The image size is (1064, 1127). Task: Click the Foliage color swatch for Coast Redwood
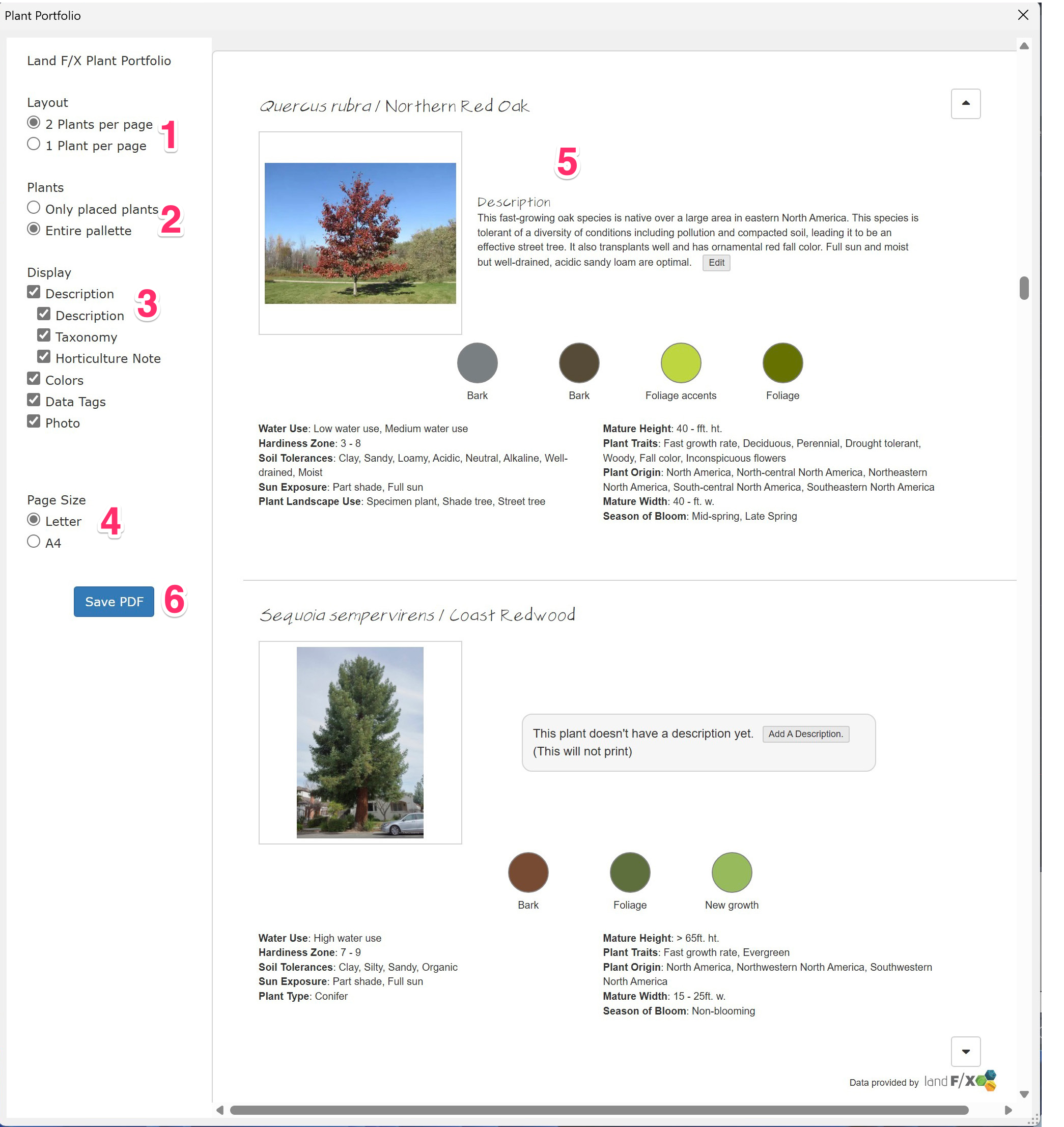pyautogui.click(x=629, y=870)
